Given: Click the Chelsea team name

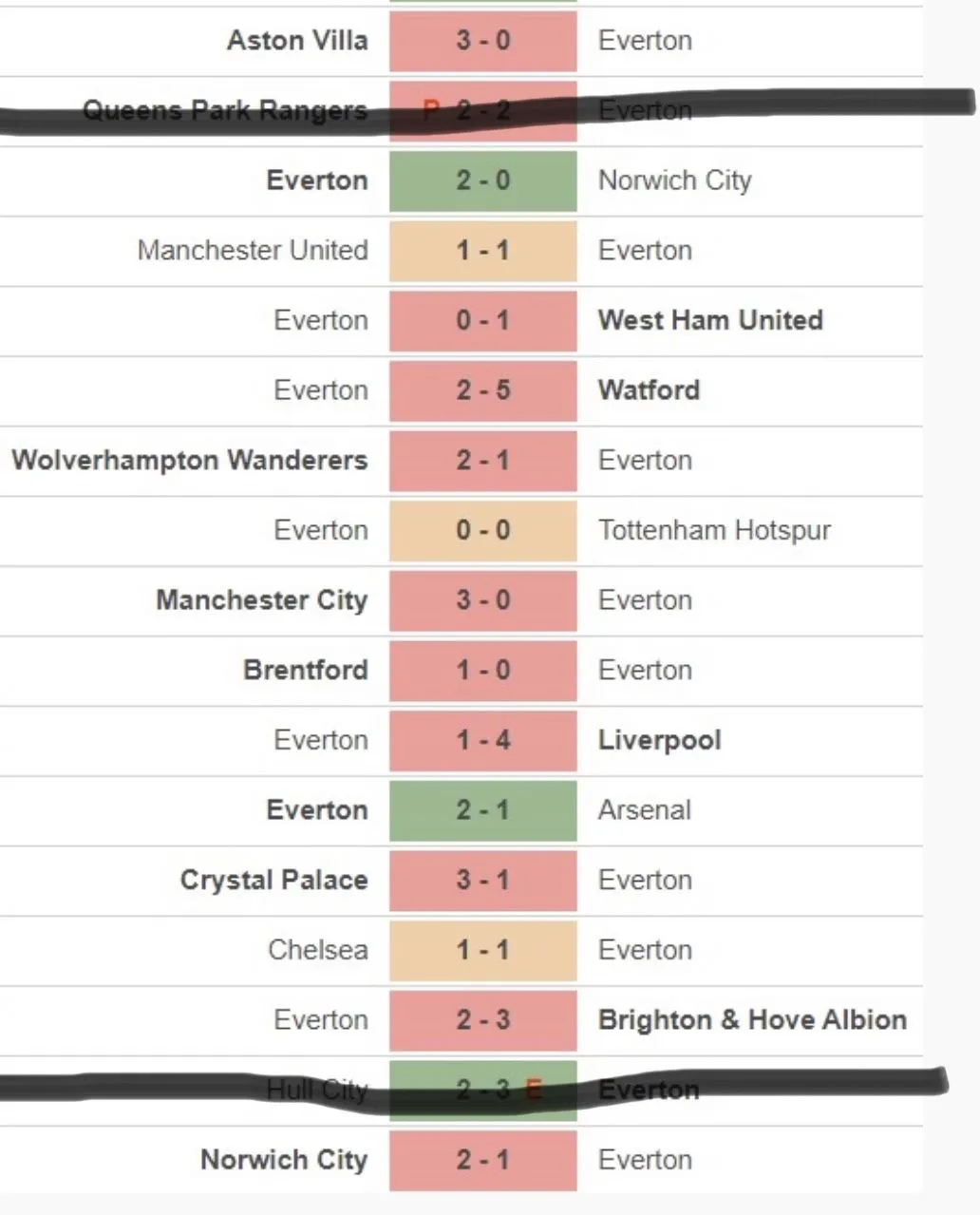Looking at the screenshot, I should (317, 950).
